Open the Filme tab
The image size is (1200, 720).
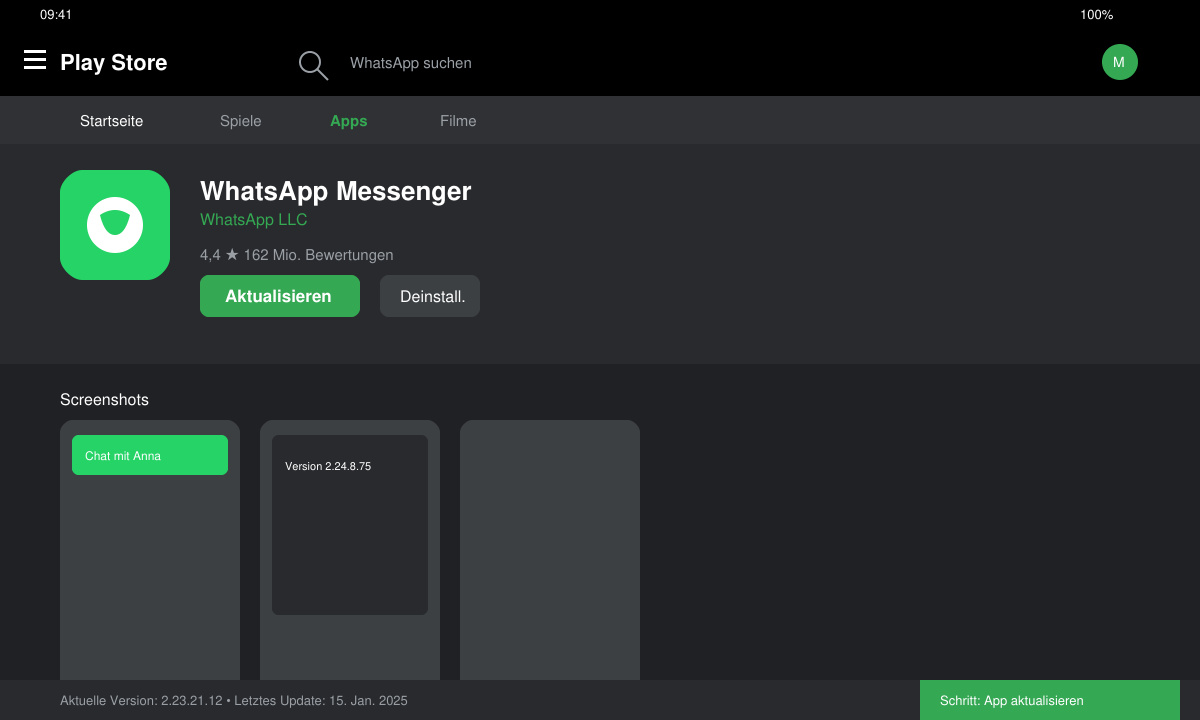458,121
